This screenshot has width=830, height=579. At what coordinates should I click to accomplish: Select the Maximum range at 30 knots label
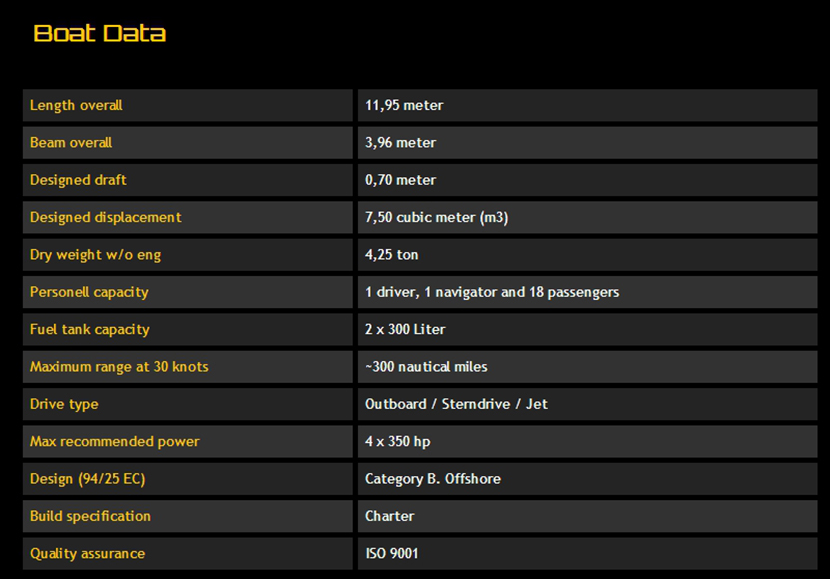tap(119, 367)
